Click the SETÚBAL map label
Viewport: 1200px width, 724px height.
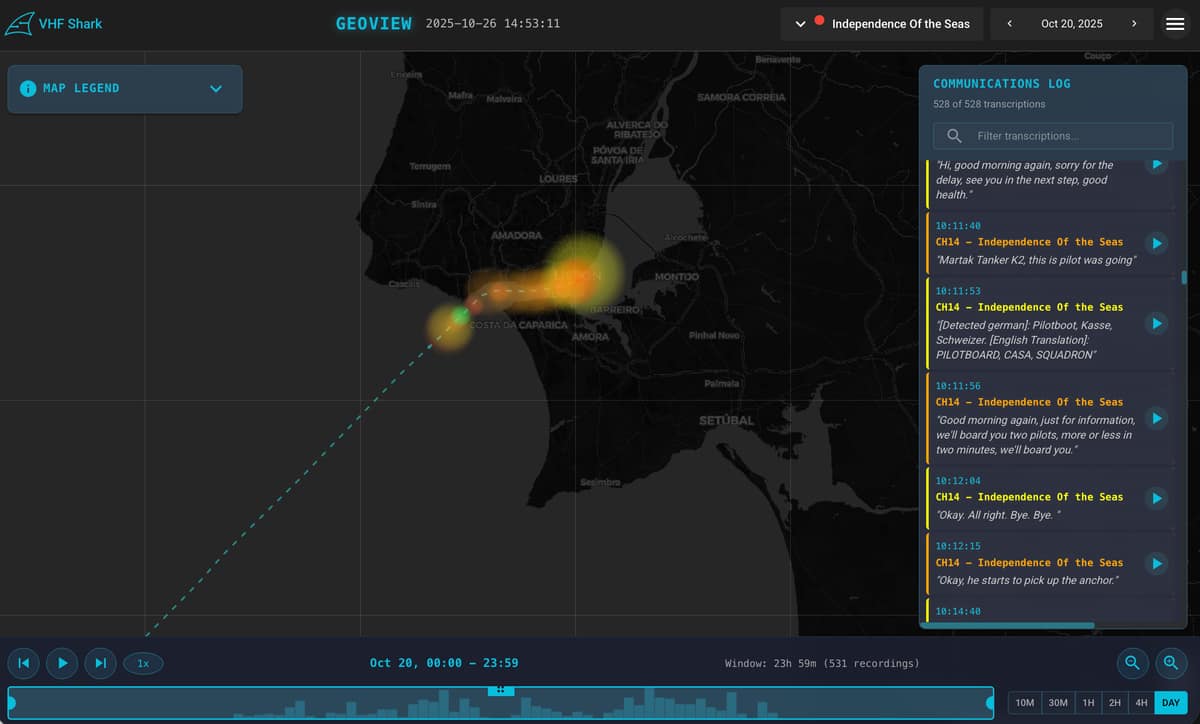point(726,420)
